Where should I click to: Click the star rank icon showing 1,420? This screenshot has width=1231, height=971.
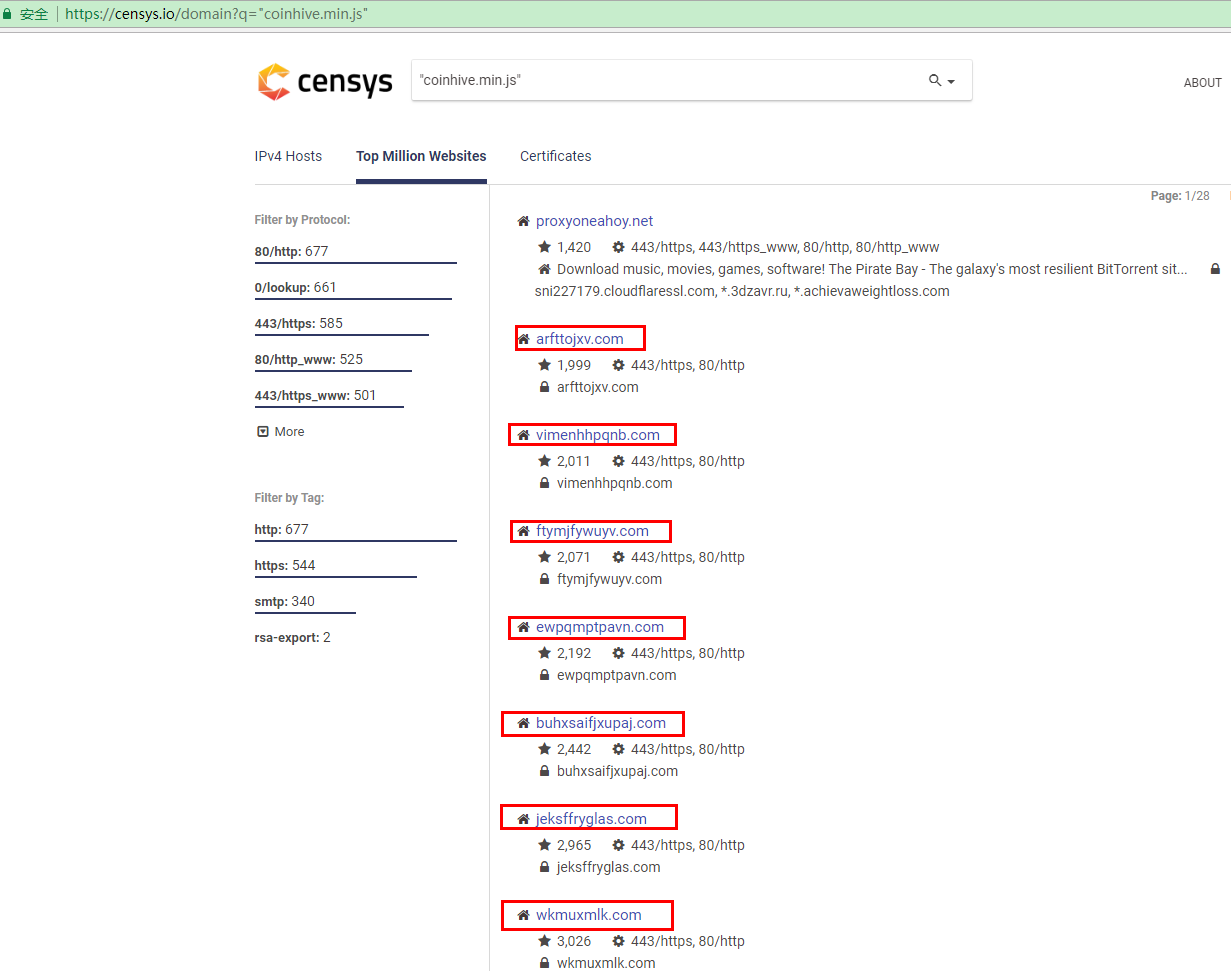point(545,247)
